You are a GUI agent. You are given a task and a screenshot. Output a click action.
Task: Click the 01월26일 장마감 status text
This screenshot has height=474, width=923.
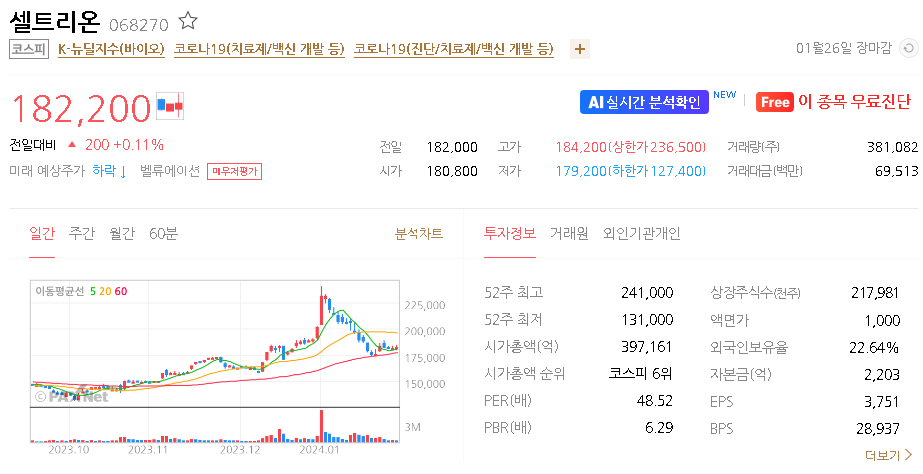click(x=844, y=48)
